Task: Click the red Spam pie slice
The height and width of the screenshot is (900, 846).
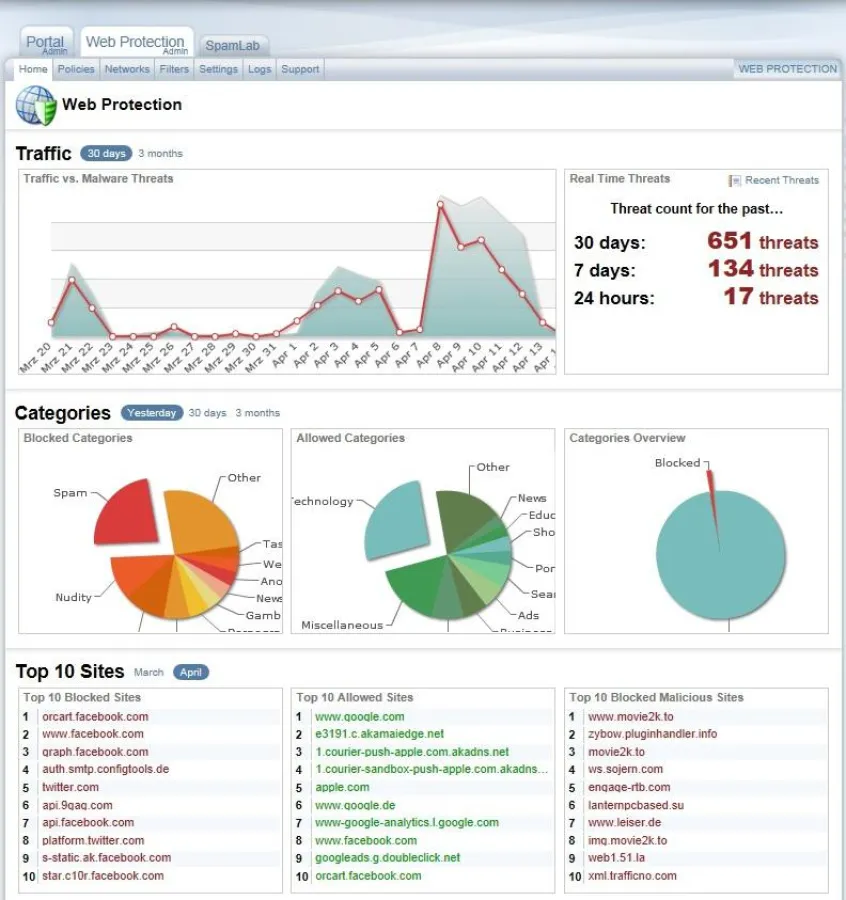Action: pyautogui.click(x=123, y=510)
